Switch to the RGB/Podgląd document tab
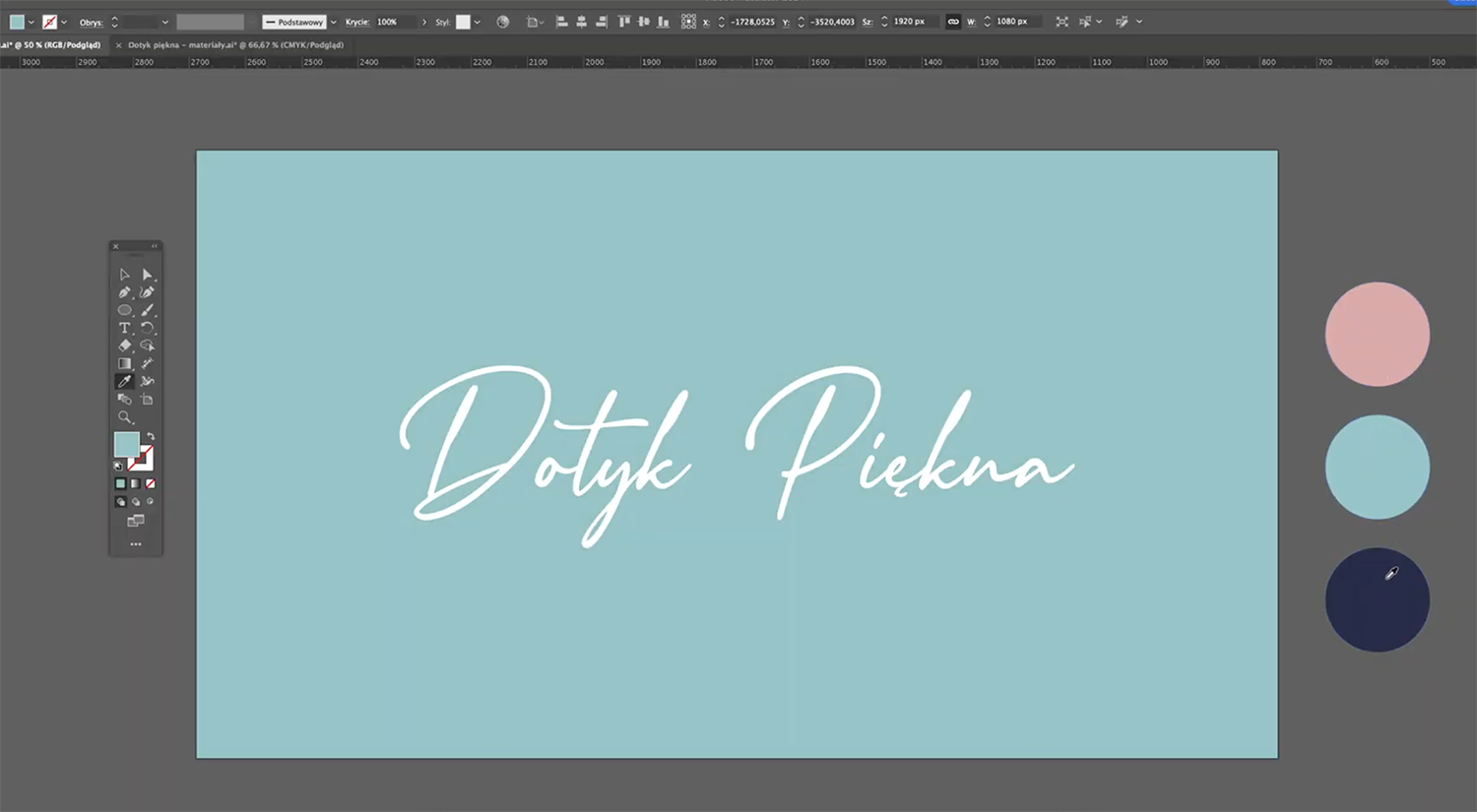 pyautogui.click(x=51, y=45)
